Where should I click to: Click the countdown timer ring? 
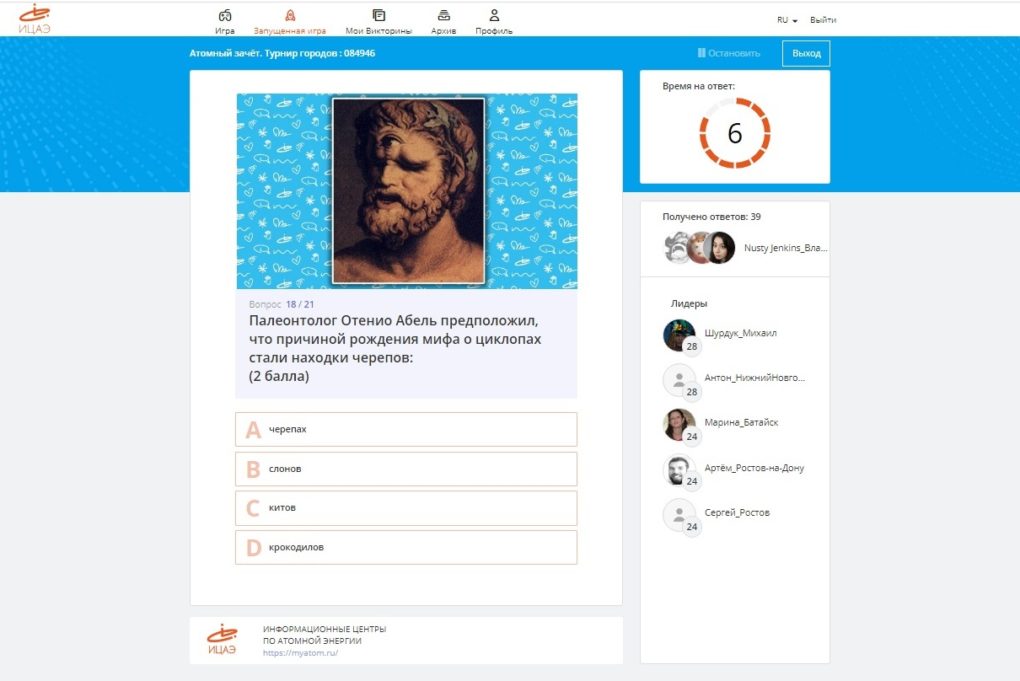point(734,133)
